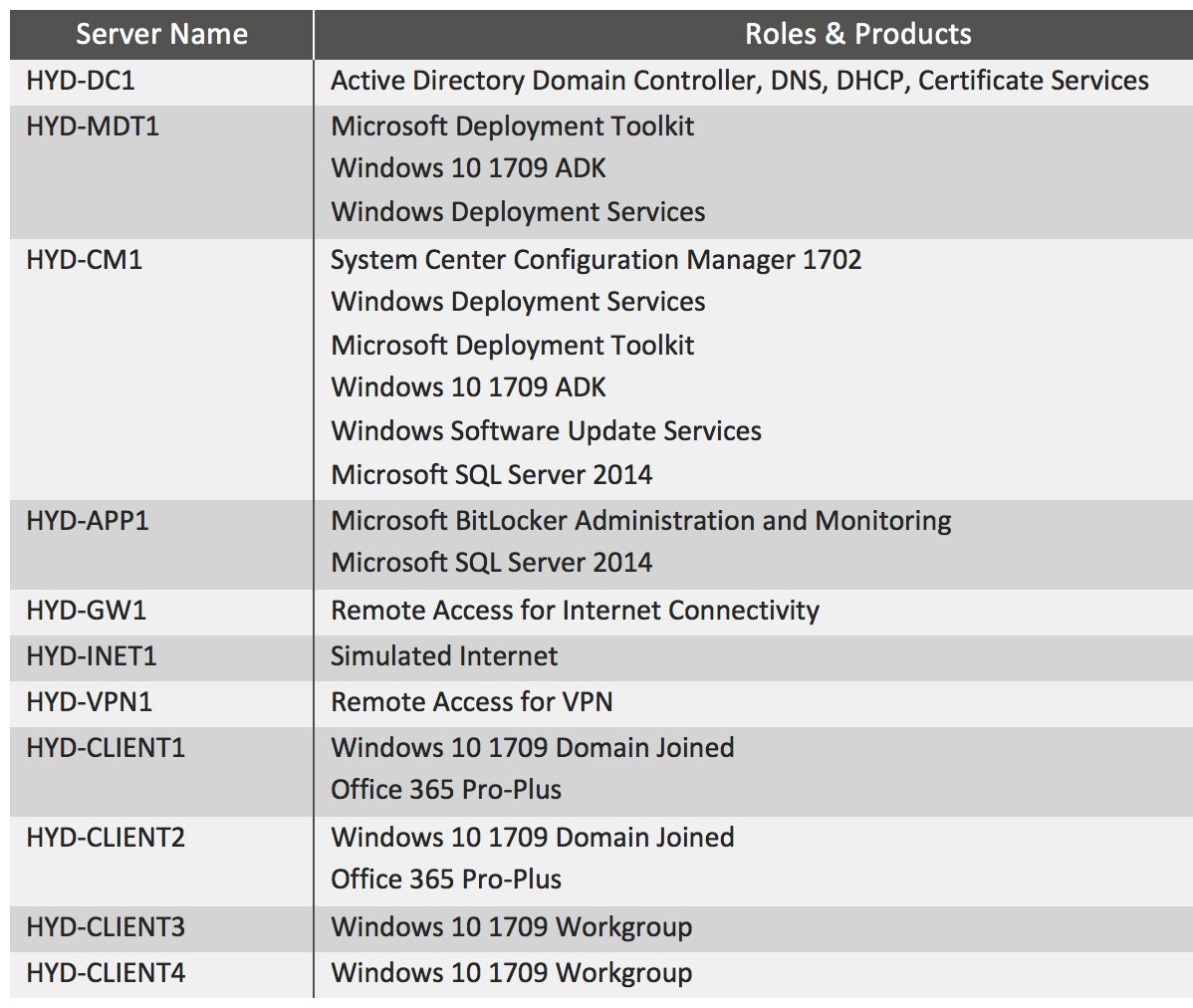Click 'Windows Deployment Services' in the HYD-CM1 row
Viewport: 1193px width, 1008px height.
click(x=518, y=302)
